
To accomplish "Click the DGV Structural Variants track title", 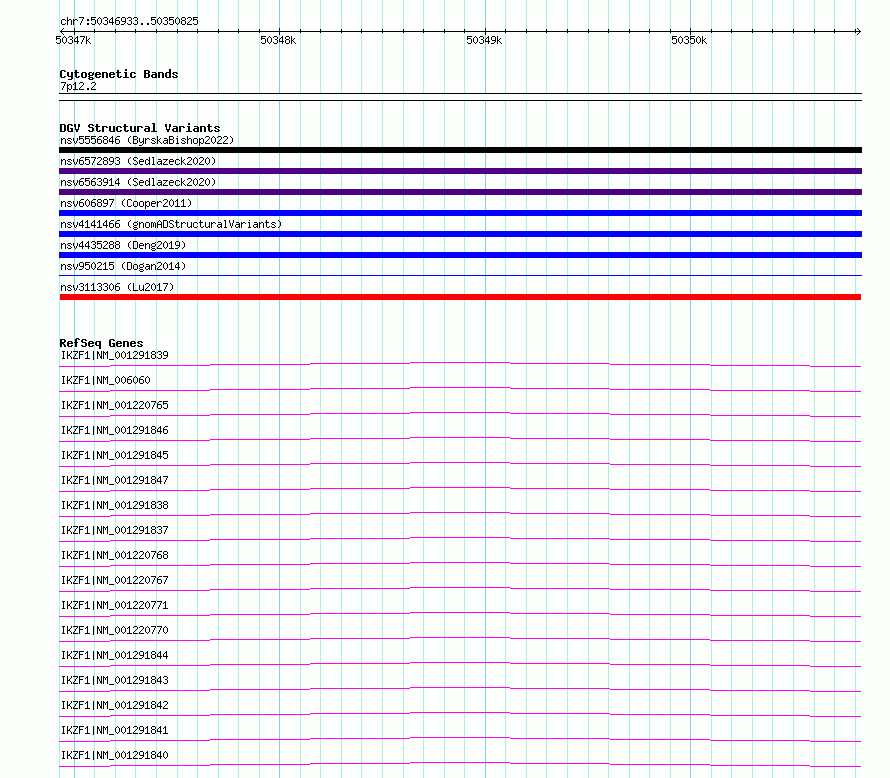I will pos(140,128).
